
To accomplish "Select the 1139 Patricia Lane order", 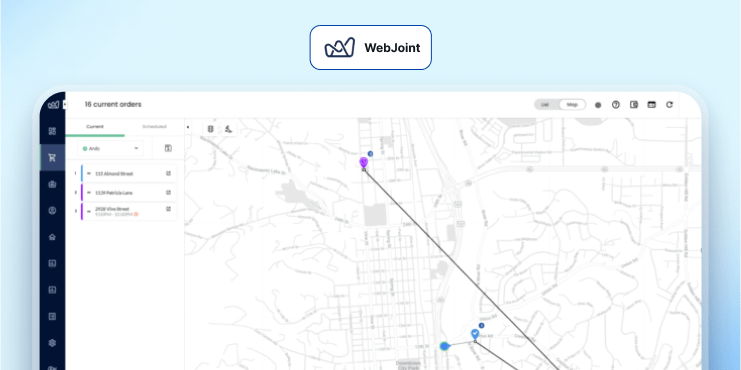I will coord(129,192).
